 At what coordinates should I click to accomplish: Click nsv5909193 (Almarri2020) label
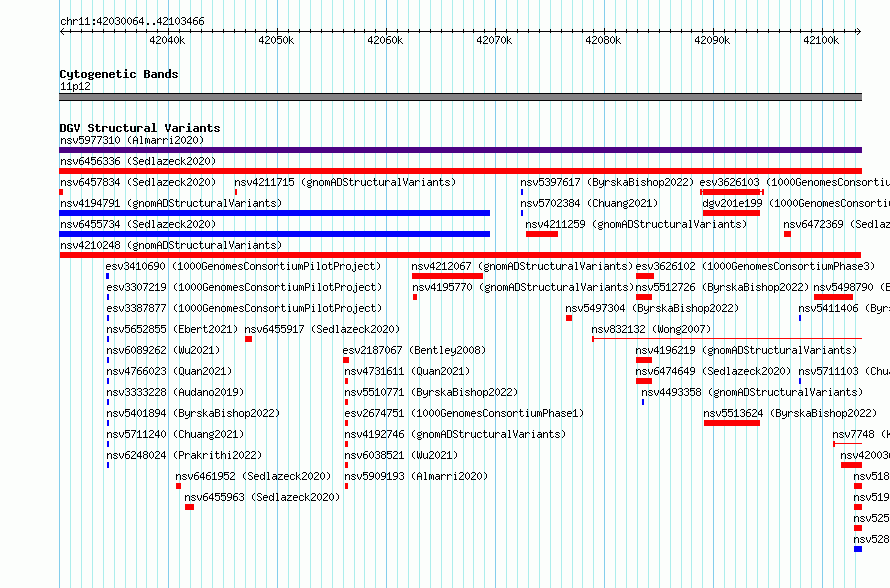[x=416, y=476]
